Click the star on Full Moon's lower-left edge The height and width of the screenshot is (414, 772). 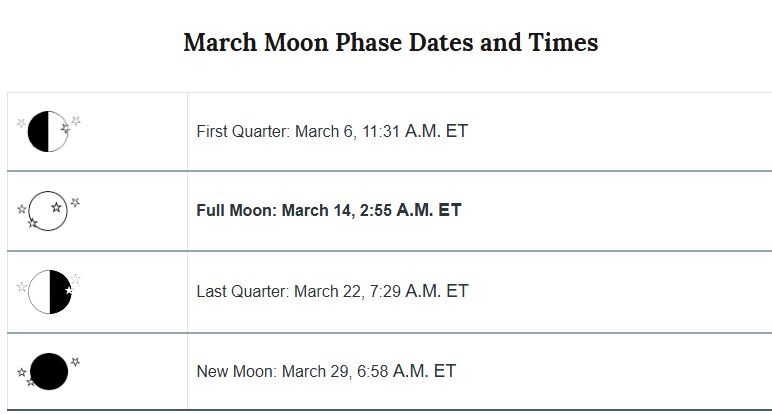click(32, 223)
